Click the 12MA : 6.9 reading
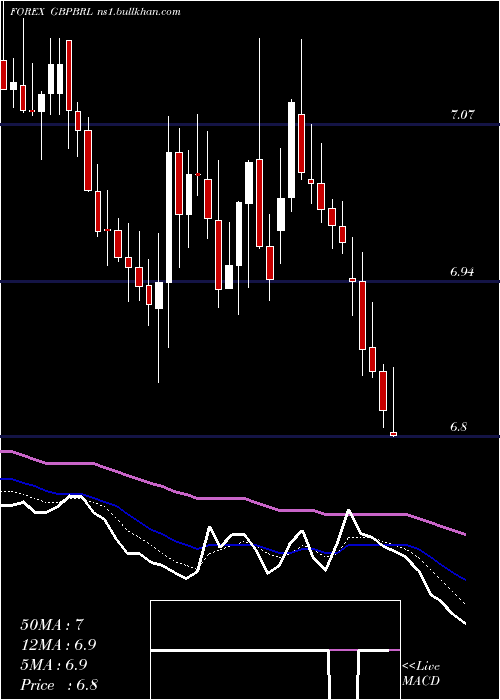This screenshot has width=500, height=700. click(58, 645)
